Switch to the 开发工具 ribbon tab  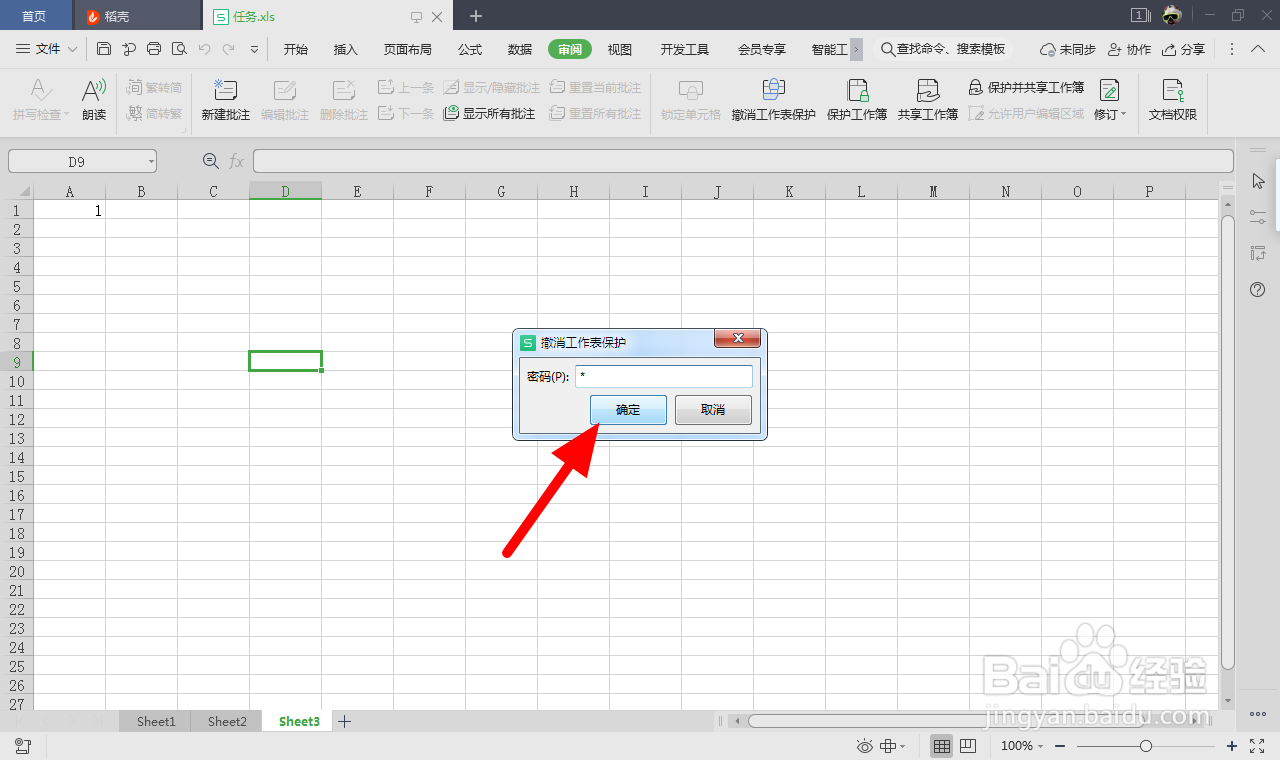(x=685, y=49)
